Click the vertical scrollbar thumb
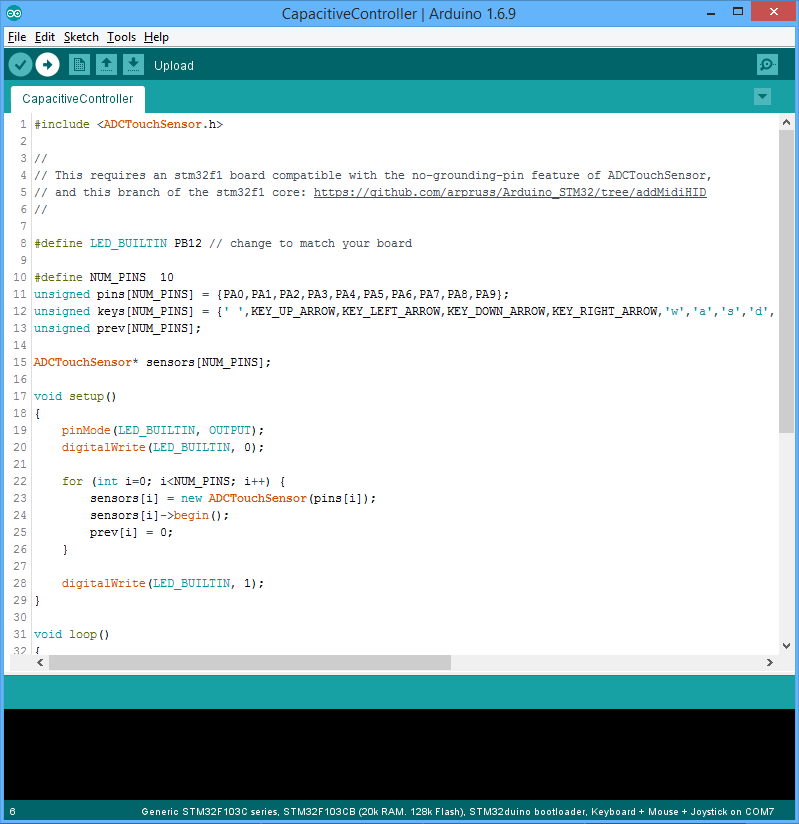Image resolution: width=799 pixels, height=824 pixels. [786, 282]
